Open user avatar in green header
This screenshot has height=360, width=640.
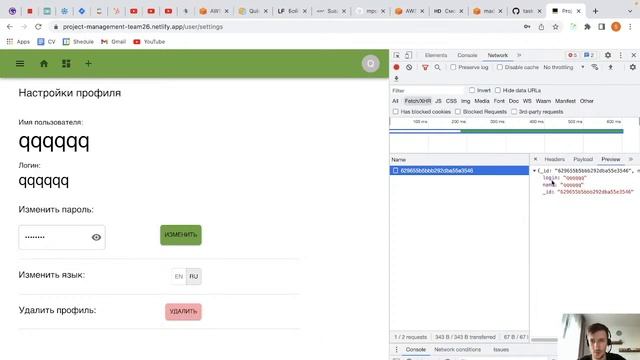(x=371, y=64)
